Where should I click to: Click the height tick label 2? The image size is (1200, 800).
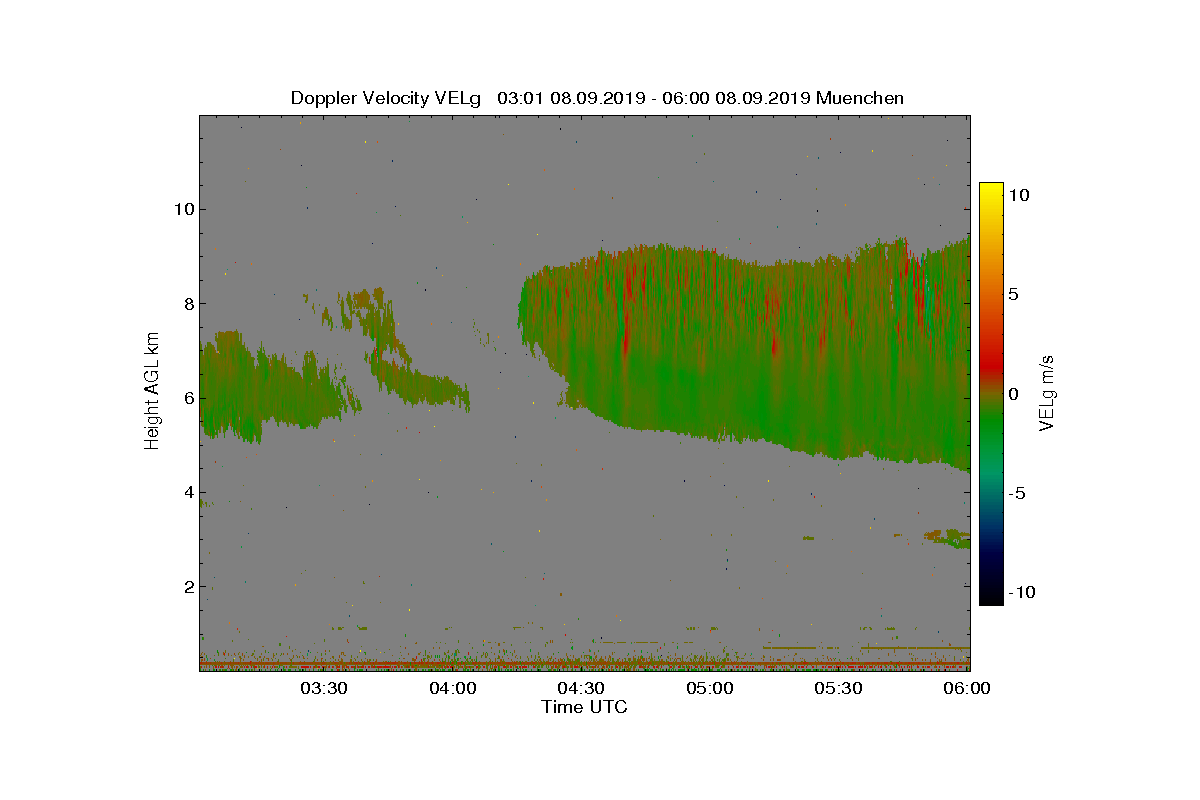(188, 586)
